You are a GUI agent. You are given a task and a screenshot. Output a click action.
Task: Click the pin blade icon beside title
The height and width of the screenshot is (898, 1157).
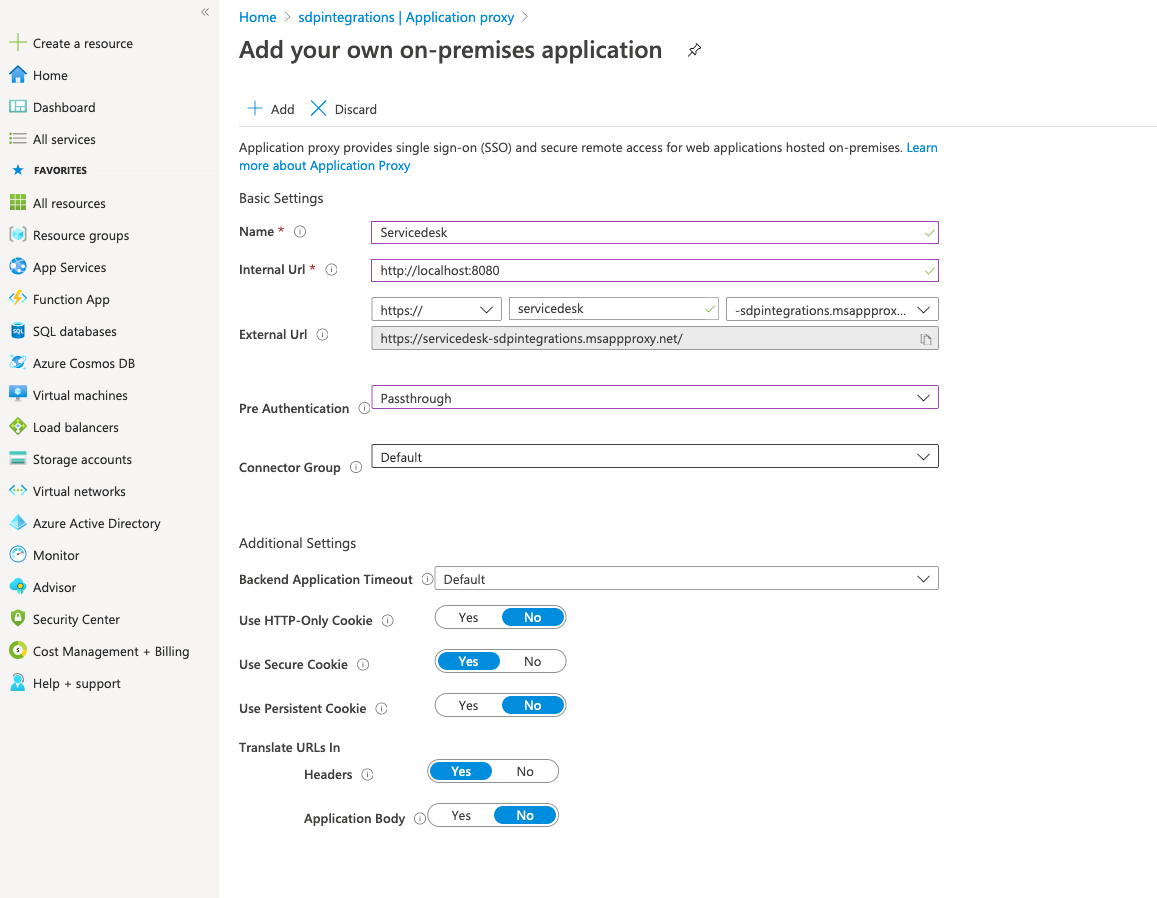(694, 51)
